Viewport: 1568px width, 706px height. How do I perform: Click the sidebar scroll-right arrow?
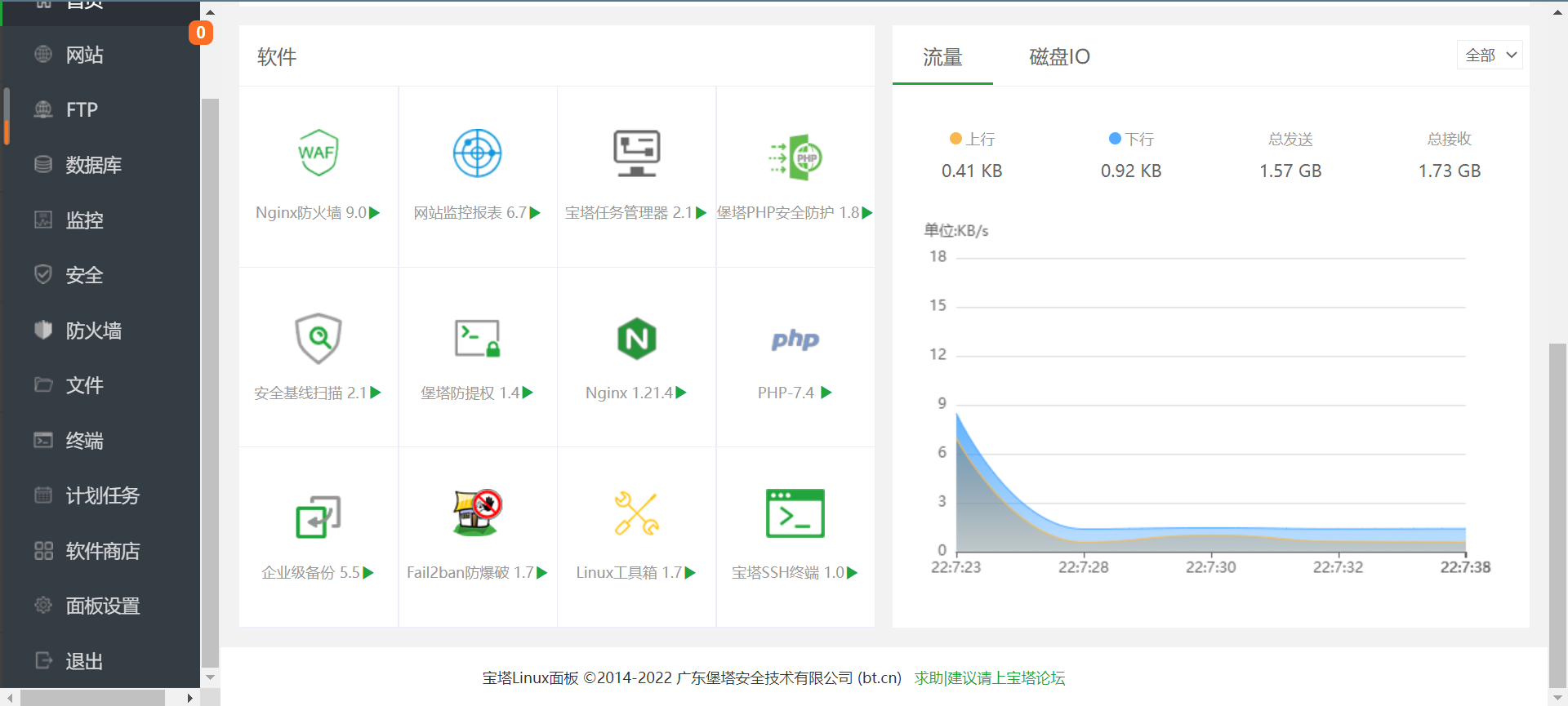(x=190, y=698)
